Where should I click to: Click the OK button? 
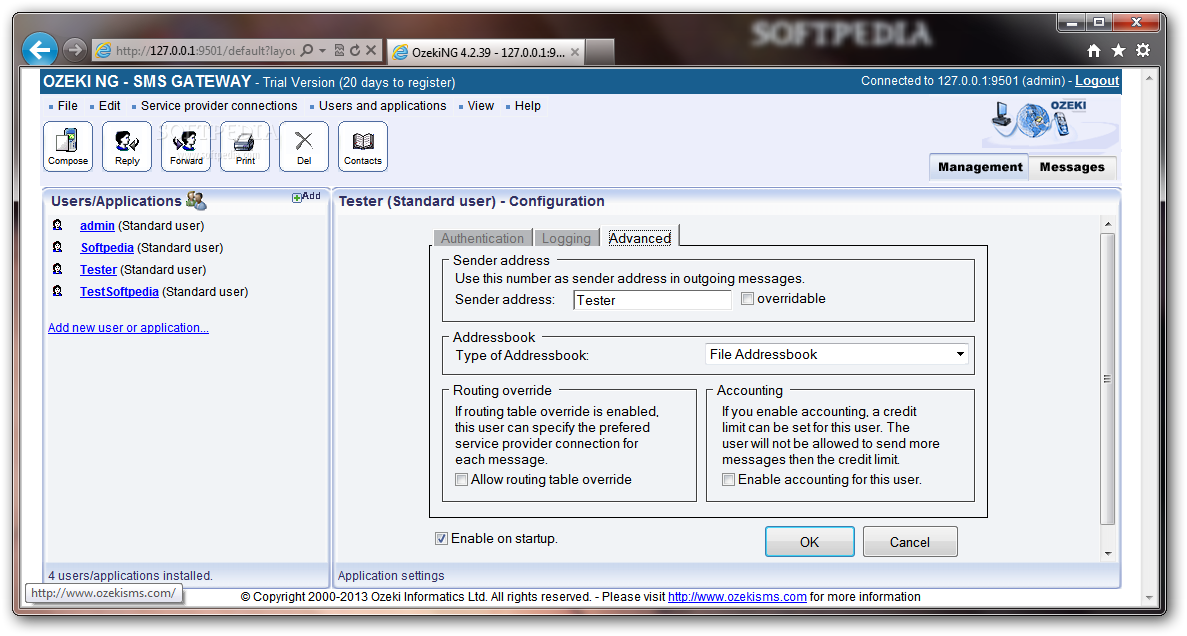[x=809, y=541]
